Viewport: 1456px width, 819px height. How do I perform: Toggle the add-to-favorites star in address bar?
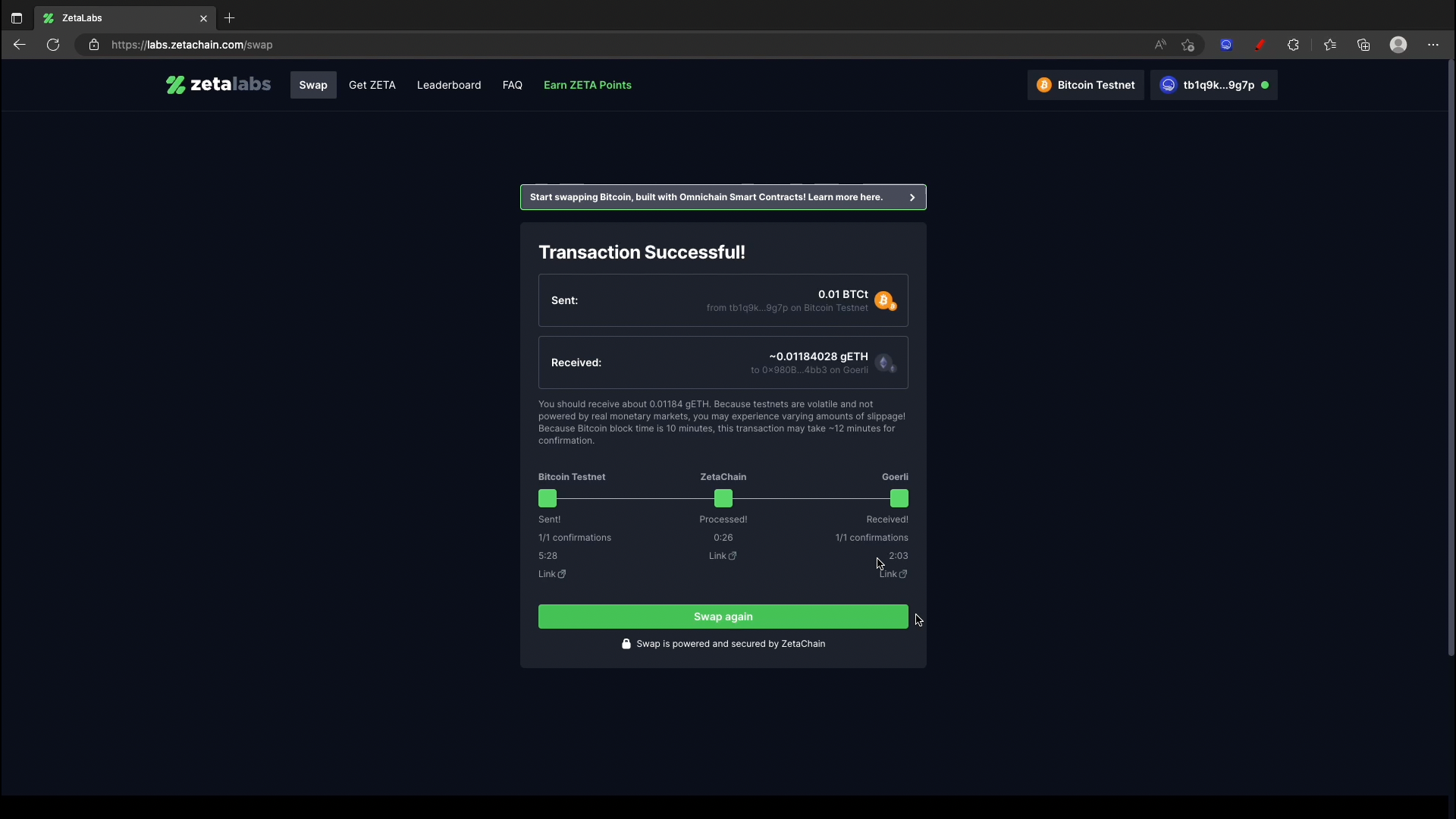coord(1188,45)
